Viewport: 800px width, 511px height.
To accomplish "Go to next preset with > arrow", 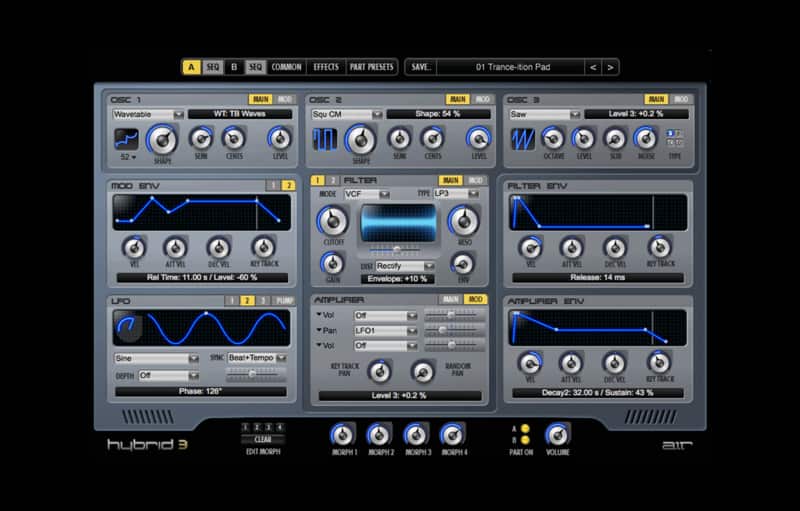I will (x=610, y=67).
